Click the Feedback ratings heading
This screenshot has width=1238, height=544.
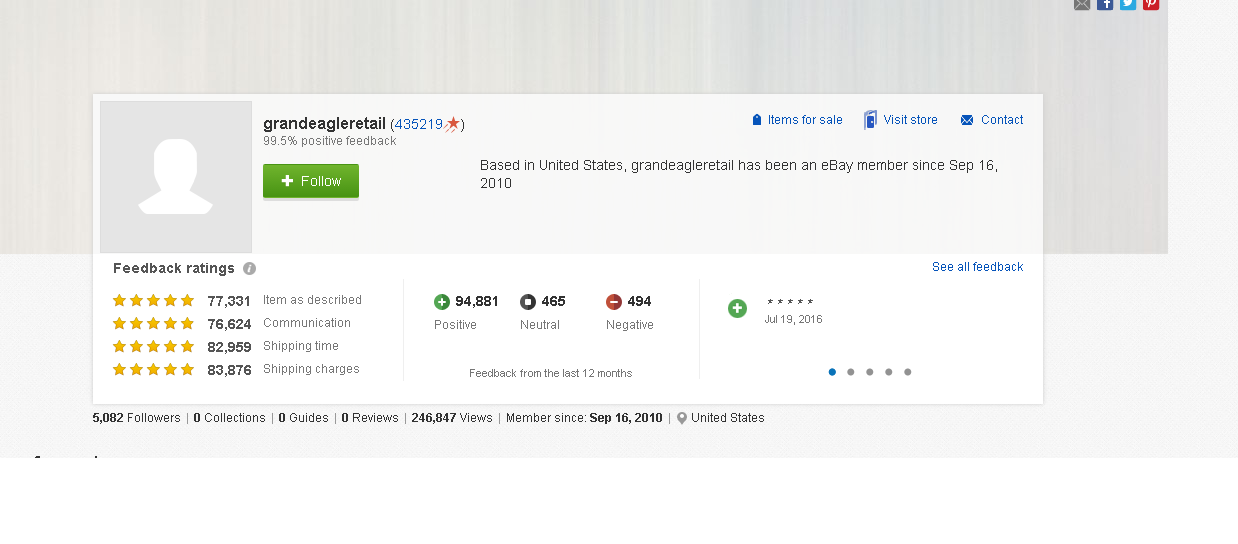pyautogui.click(x=174, y=268)
